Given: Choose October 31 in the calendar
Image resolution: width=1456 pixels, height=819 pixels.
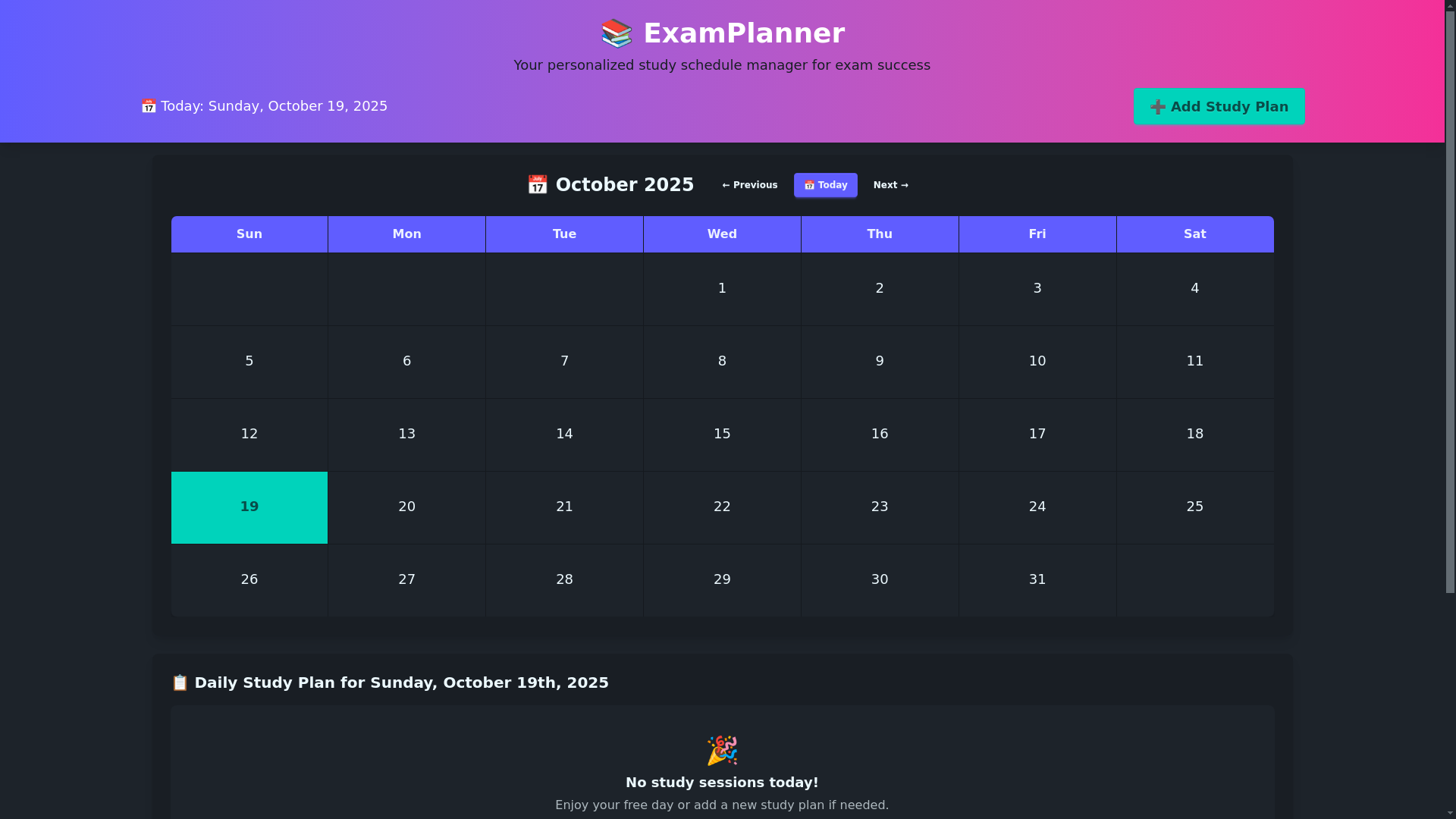Looking at the screenshot, I should [x=1037, y=580].
